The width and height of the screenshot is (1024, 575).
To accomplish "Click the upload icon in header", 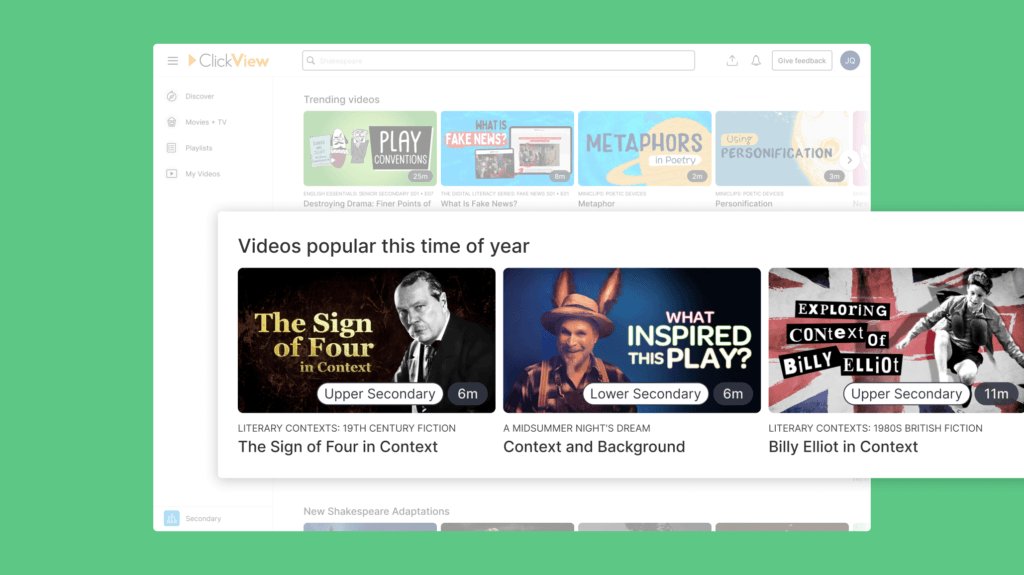I will click(732, 61).
